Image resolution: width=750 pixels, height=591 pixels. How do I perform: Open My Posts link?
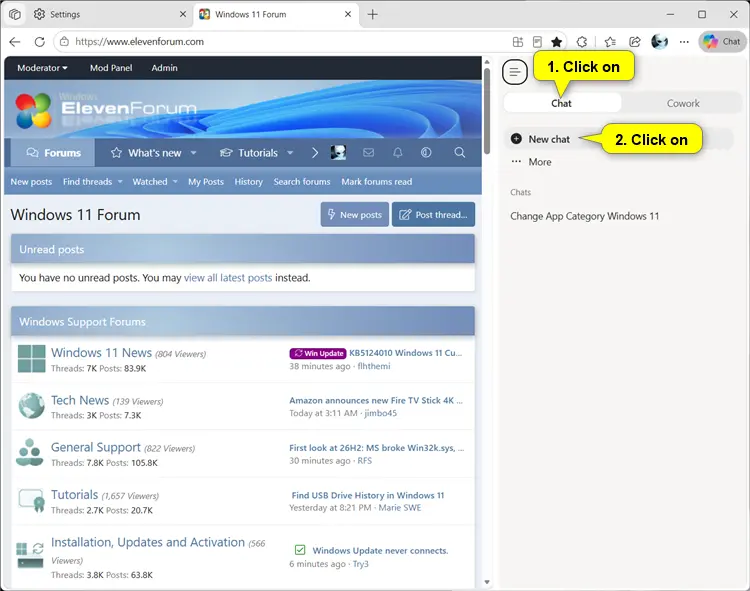(x=206, y=182)
